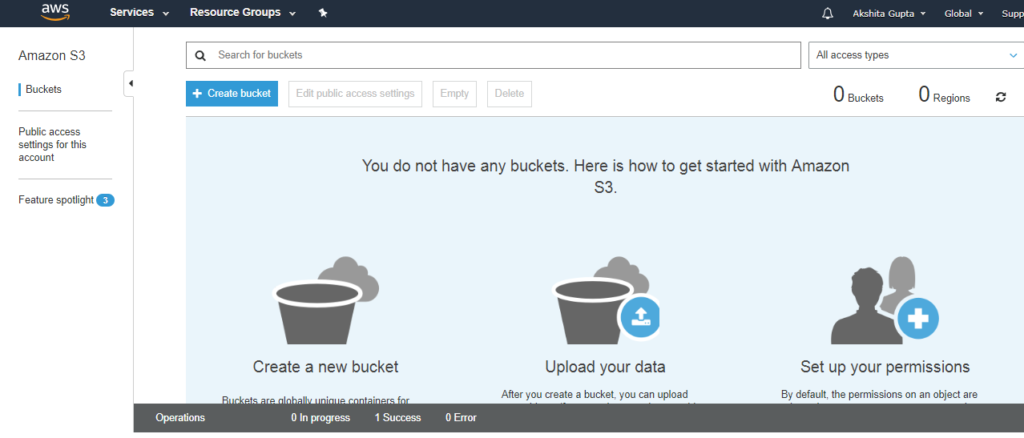The image size is (1024, 438).
Task: Click the Delete button
Action: coord(509,93)
